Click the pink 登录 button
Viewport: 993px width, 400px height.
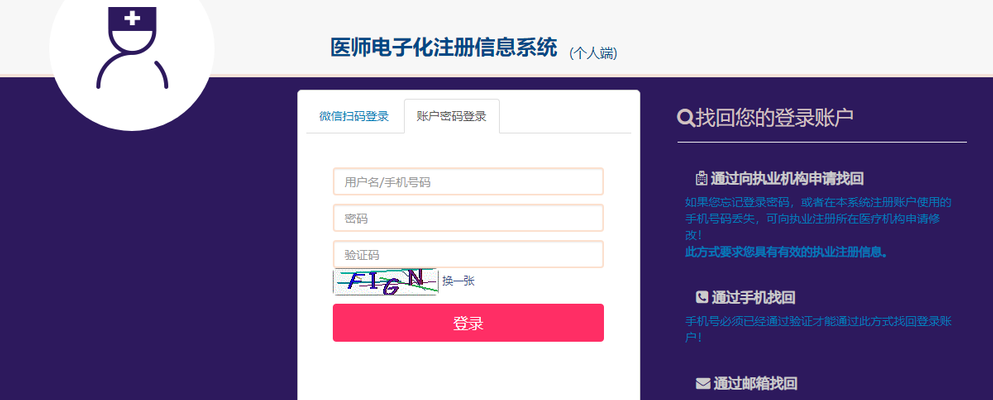pos(468,323)
